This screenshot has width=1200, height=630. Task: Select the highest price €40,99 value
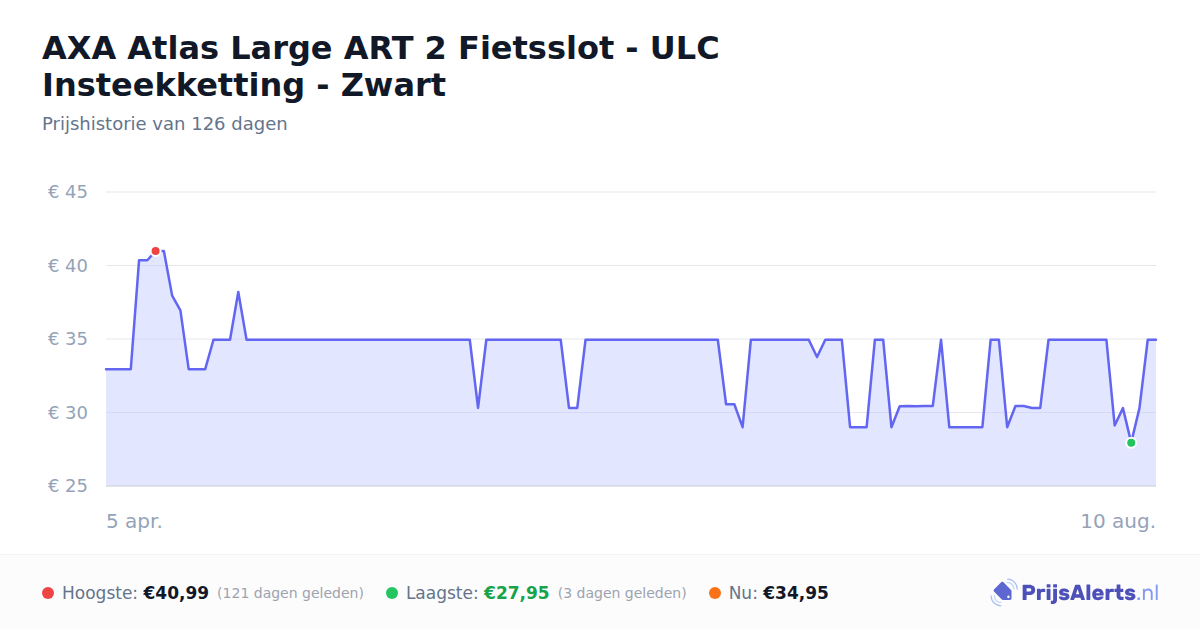(x=176, y=593)
